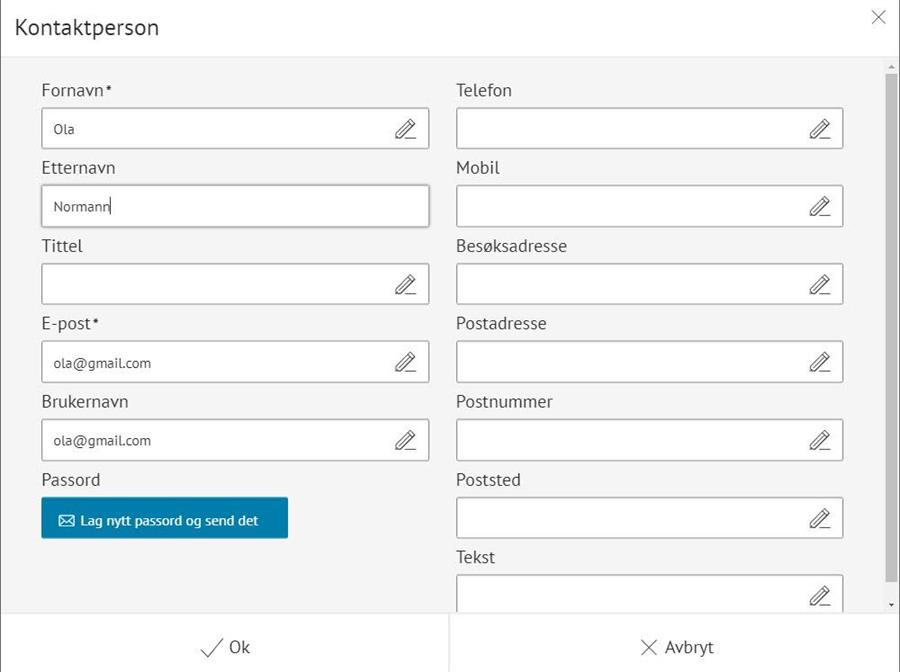
Task: Click the vertical scrollbar thumb of the form
Action: (891, 320)
